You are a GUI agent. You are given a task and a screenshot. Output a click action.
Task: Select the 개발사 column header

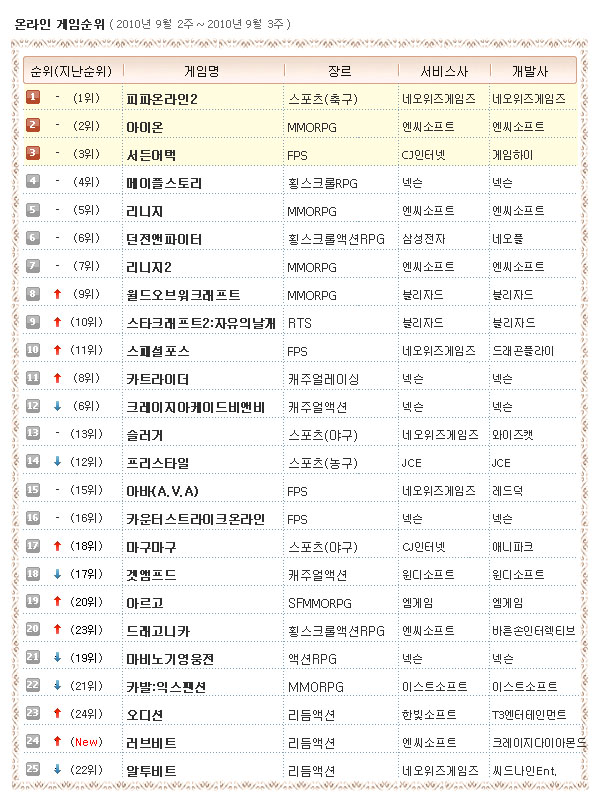[528, 70]
